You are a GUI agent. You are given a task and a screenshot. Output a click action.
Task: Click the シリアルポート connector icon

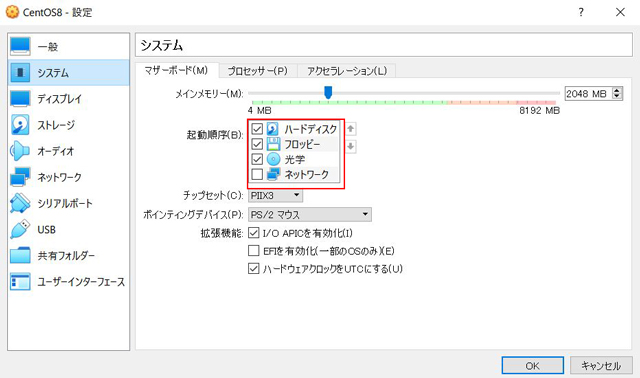[20, 203]
